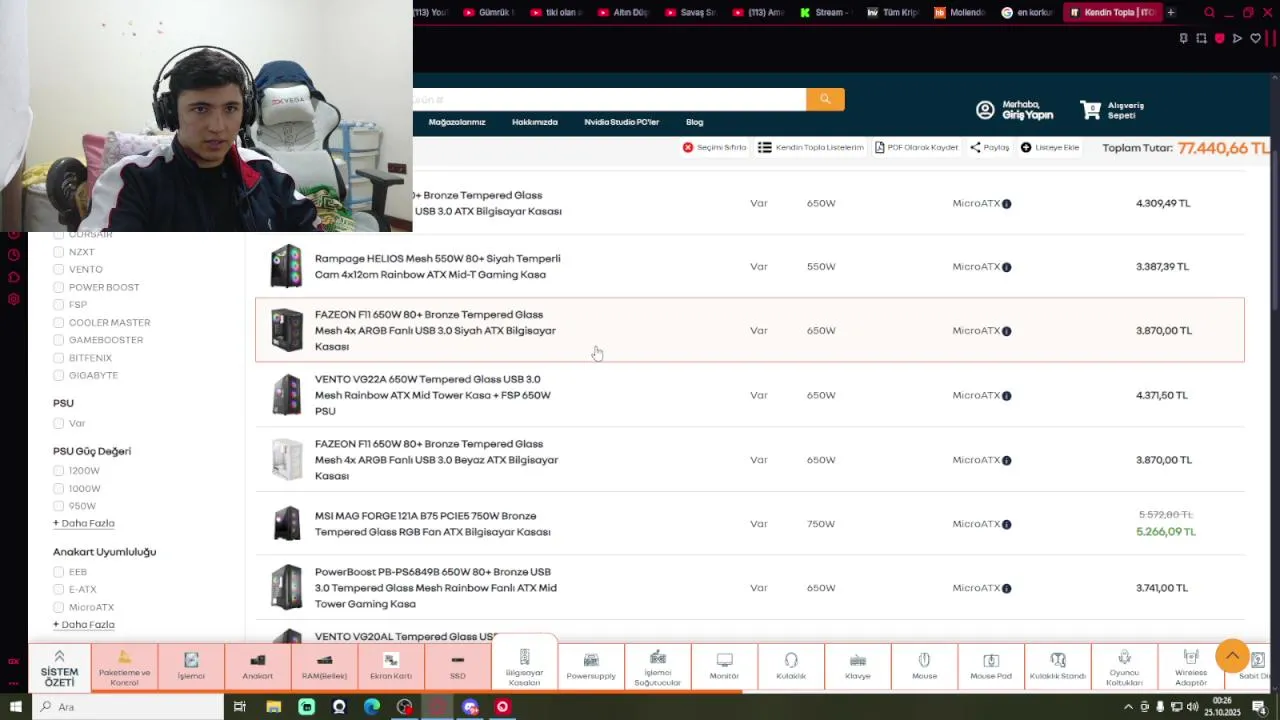
Task: Expand Daha Fazla under PSU Güç Değeri
Action: pyautogui.click(x=84, y=523)
